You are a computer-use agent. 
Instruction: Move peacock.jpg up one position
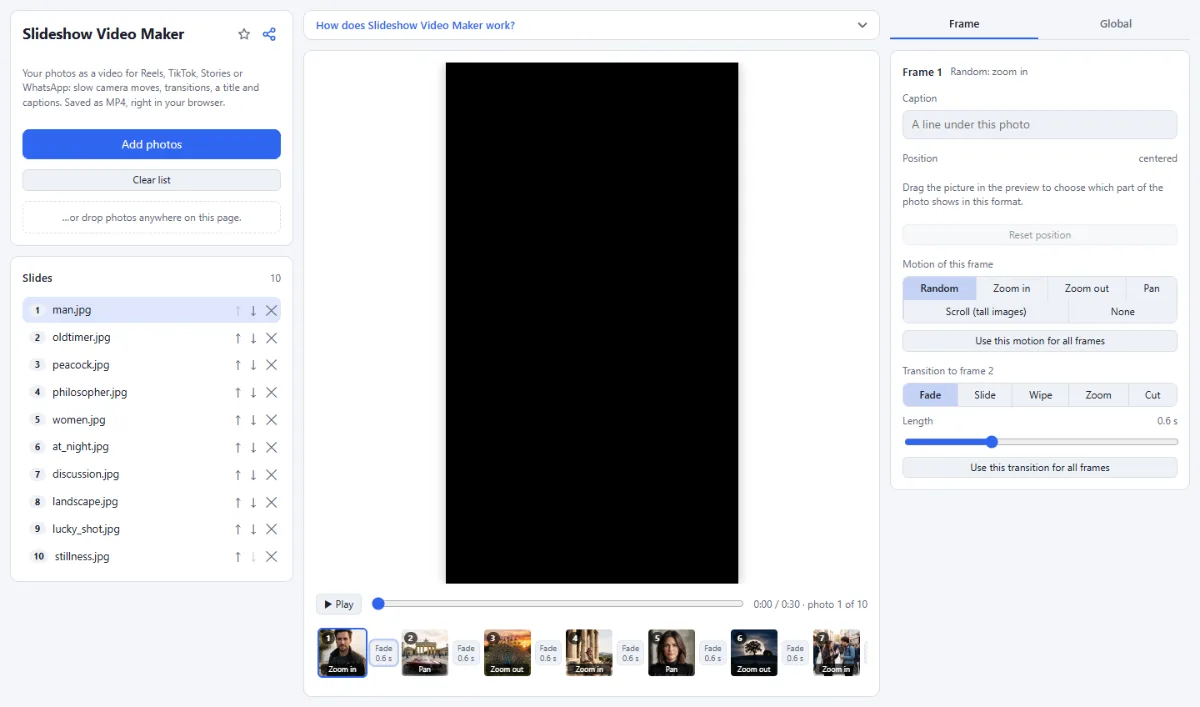(238, 365)
